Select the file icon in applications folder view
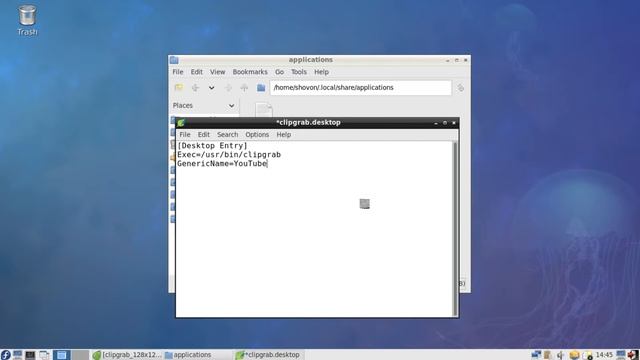The image size is (640, 360). [264, 109]
